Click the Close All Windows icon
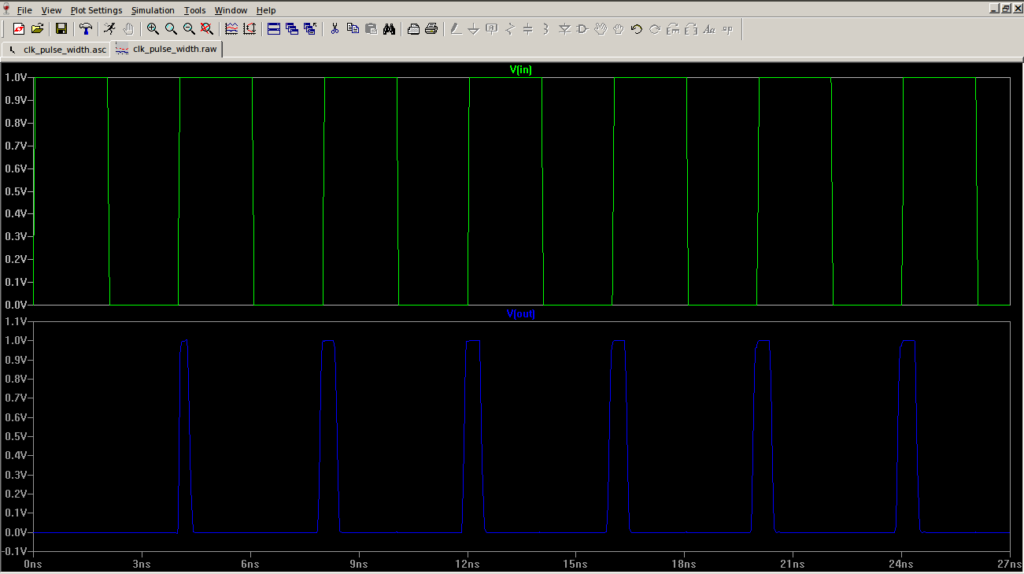 click(x=310, y=29)
